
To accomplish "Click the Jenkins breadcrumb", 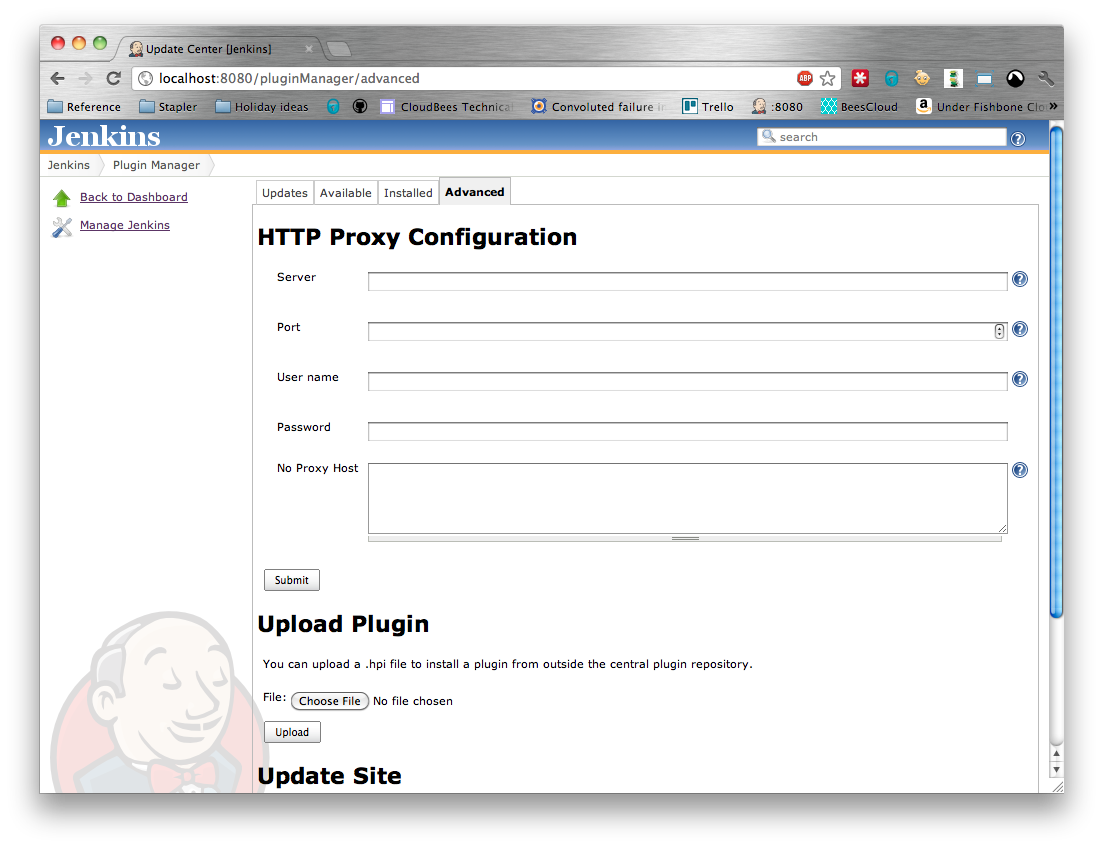I will (x=69, y=166).
